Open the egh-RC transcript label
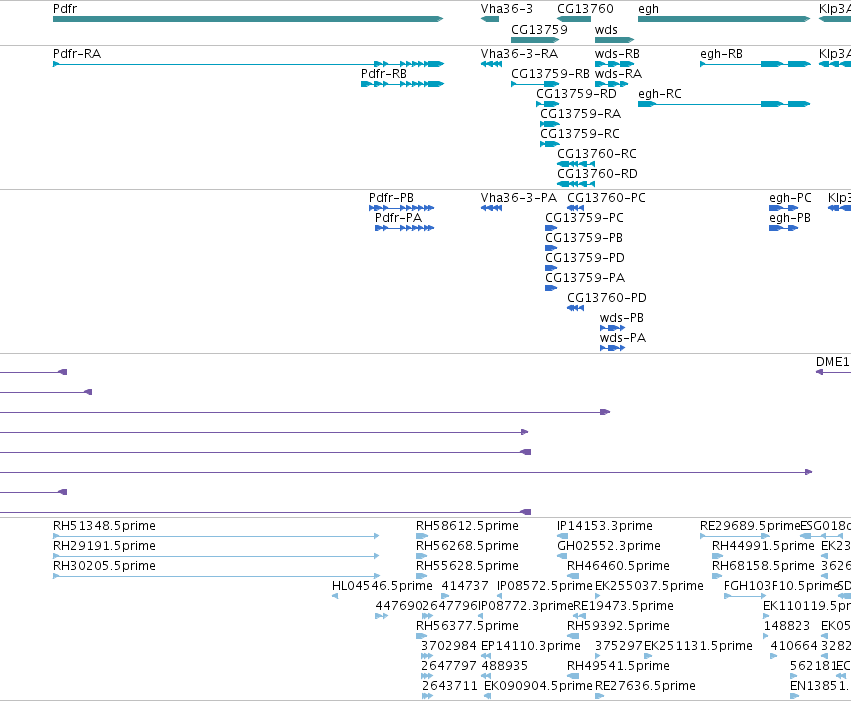The image size is (851, 701). [659, 94]
